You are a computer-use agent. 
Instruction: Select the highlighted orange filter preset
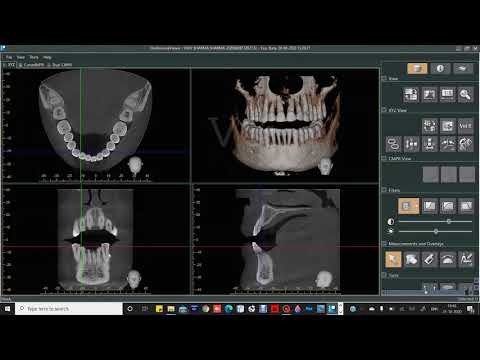(408, 206)
